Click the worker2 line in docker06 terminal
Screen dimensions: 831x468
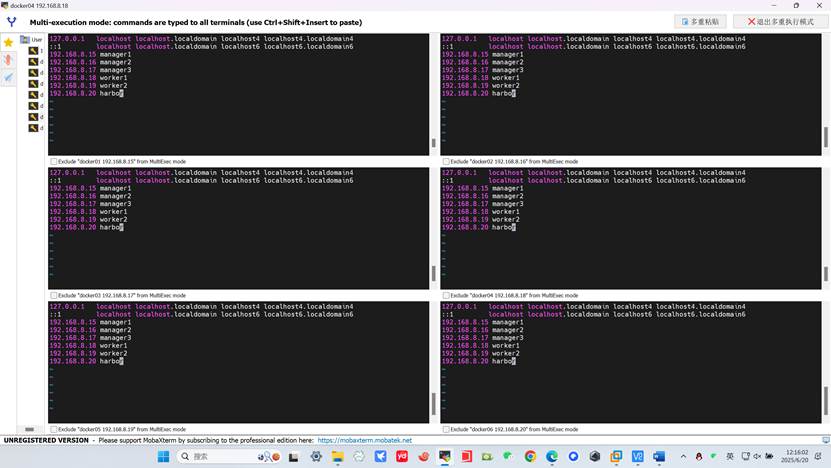[x=481, y=354]
